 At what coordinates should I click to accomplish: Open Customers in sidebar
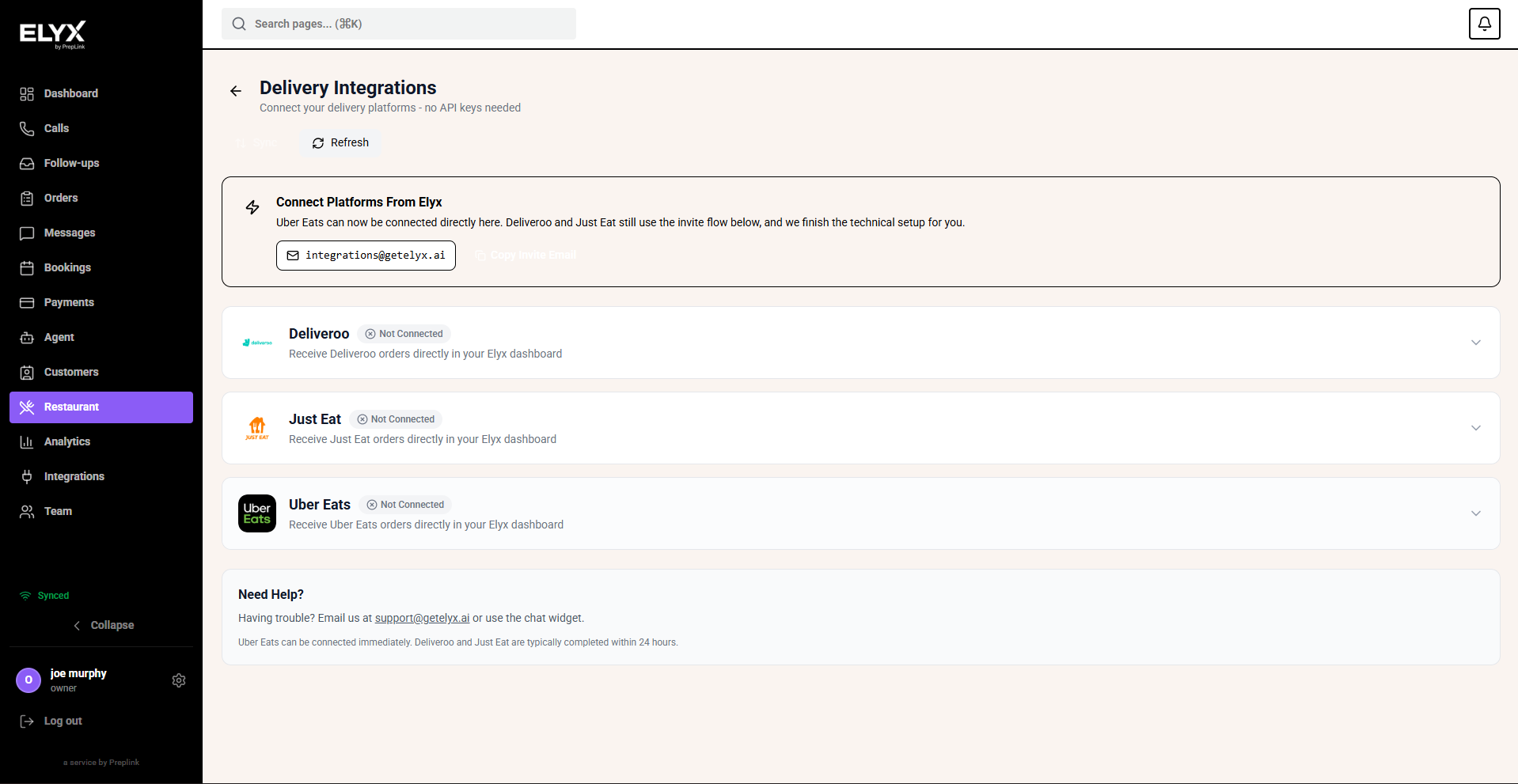pos(101,373)
